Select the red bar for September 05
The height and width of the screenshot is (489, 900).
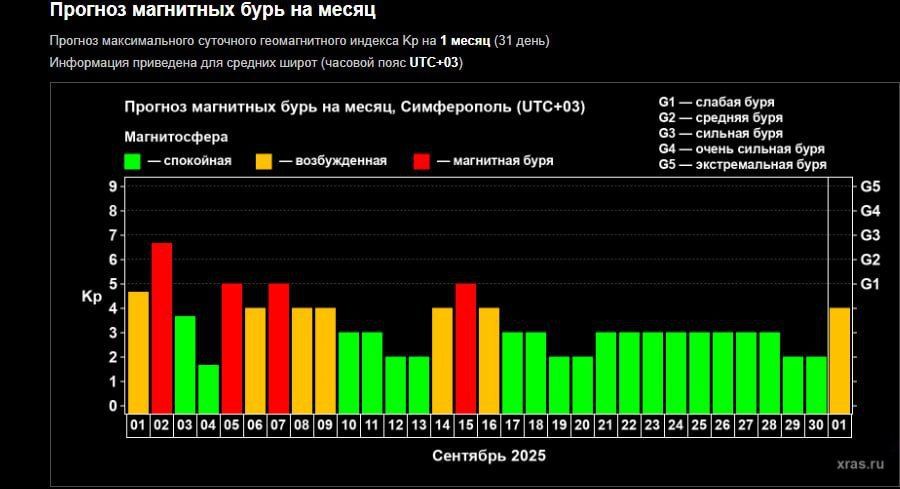(x=232, y=348)
